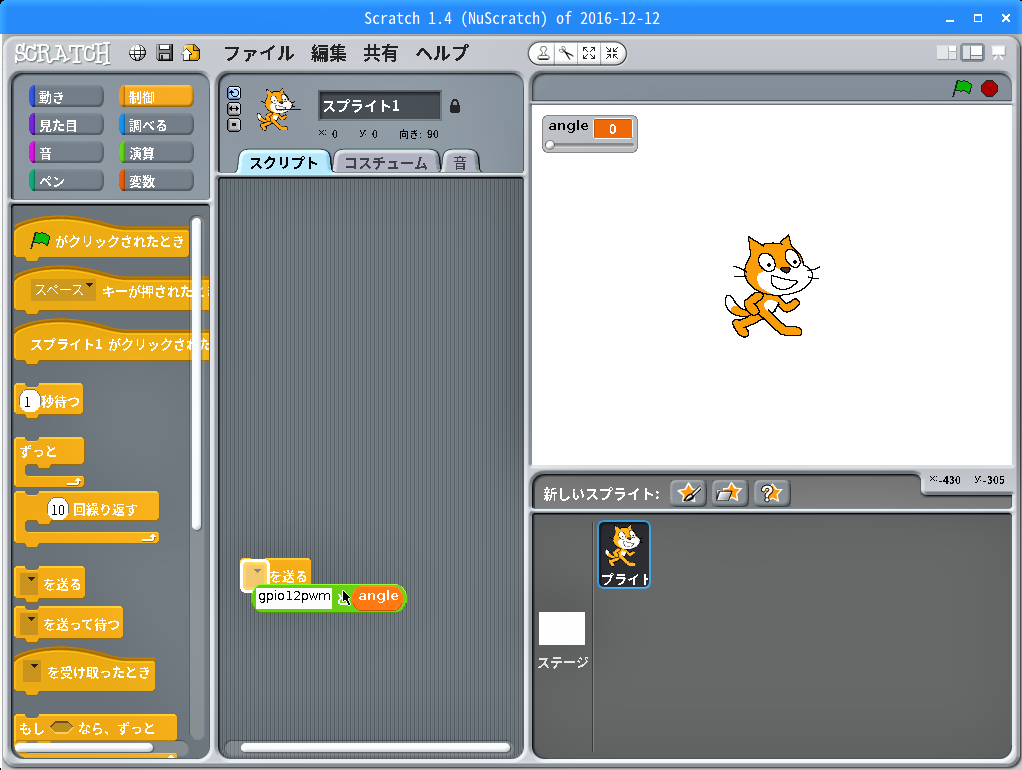Click the globe language icon
Screen dimensions: 1022x770
tap(138, 53)
